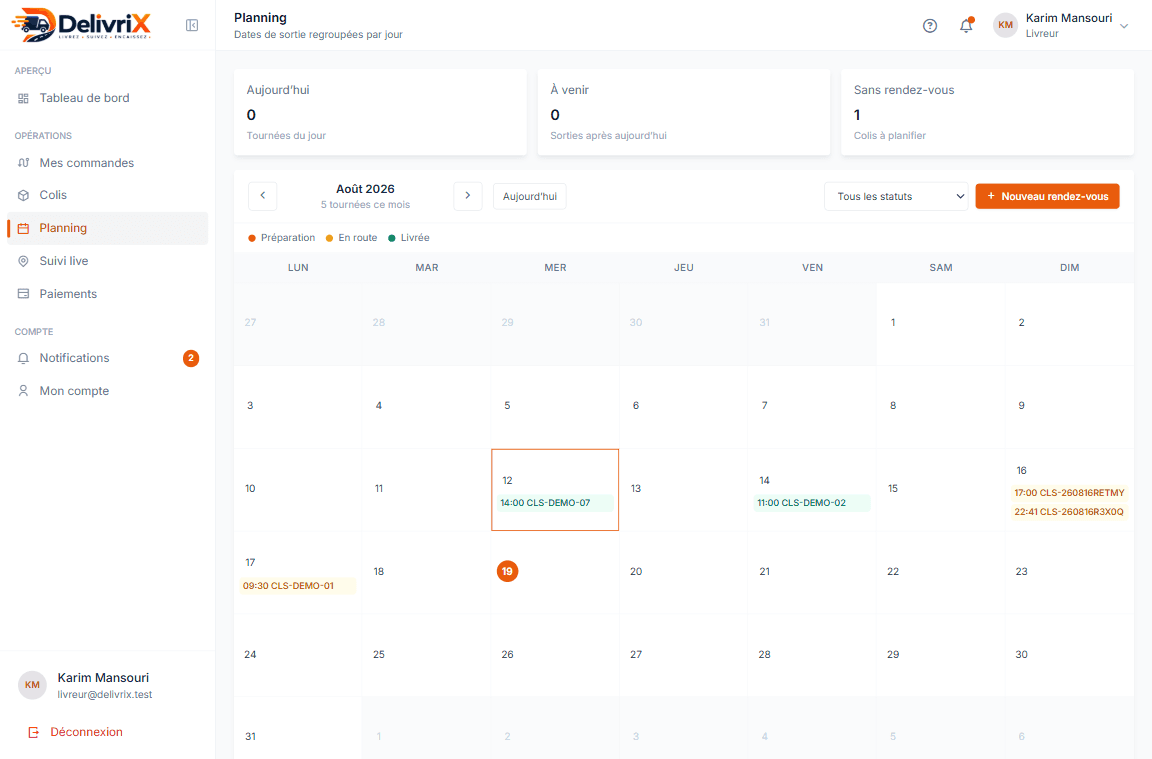Image resolution: width=1152 pixels, height=759 pixels.
Task: Click the Mon compte person icon
Action: [24, 391]
